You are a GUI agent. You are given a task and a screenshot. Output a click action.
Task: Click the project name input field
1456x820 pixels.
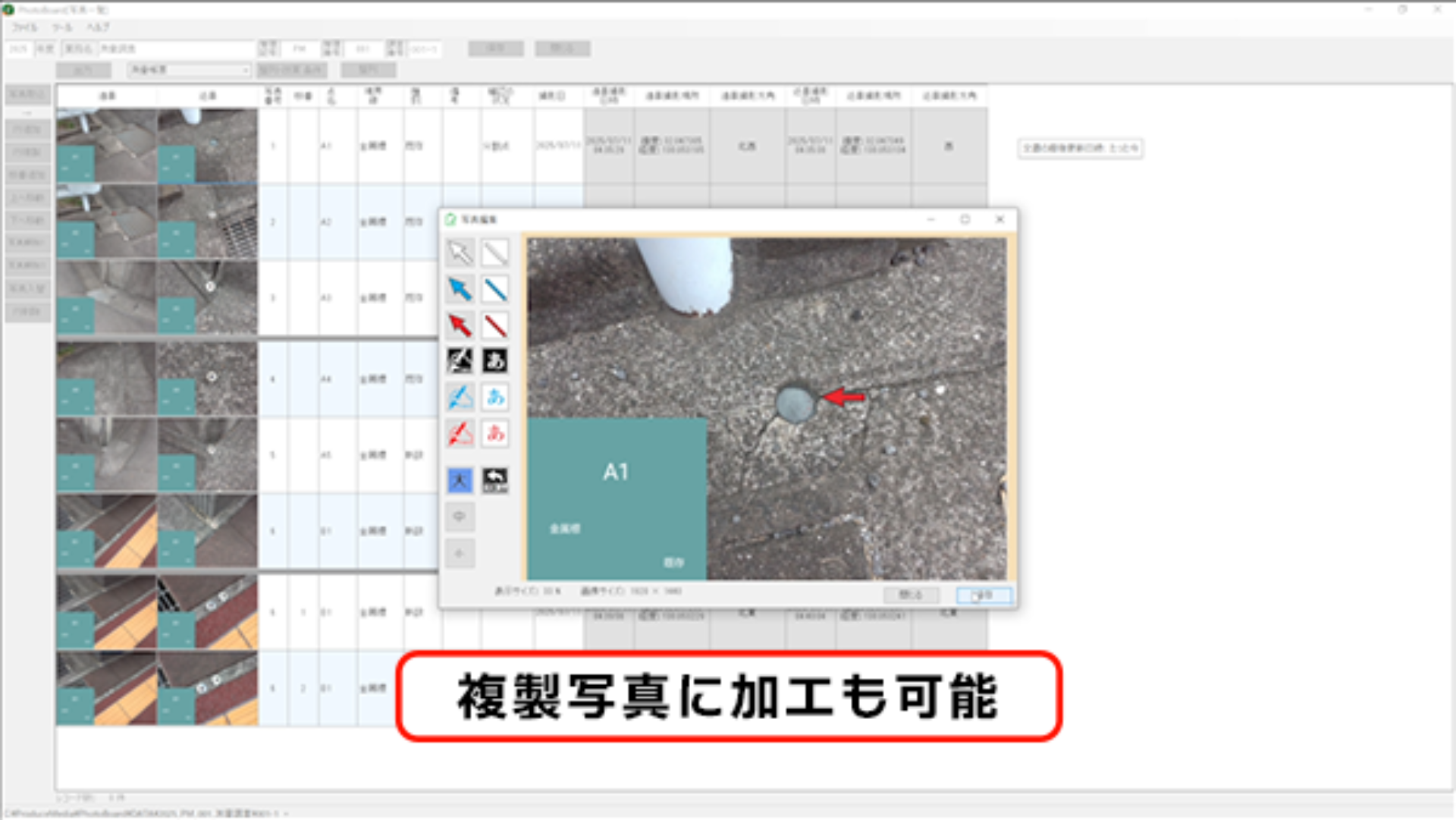point(175,49)
